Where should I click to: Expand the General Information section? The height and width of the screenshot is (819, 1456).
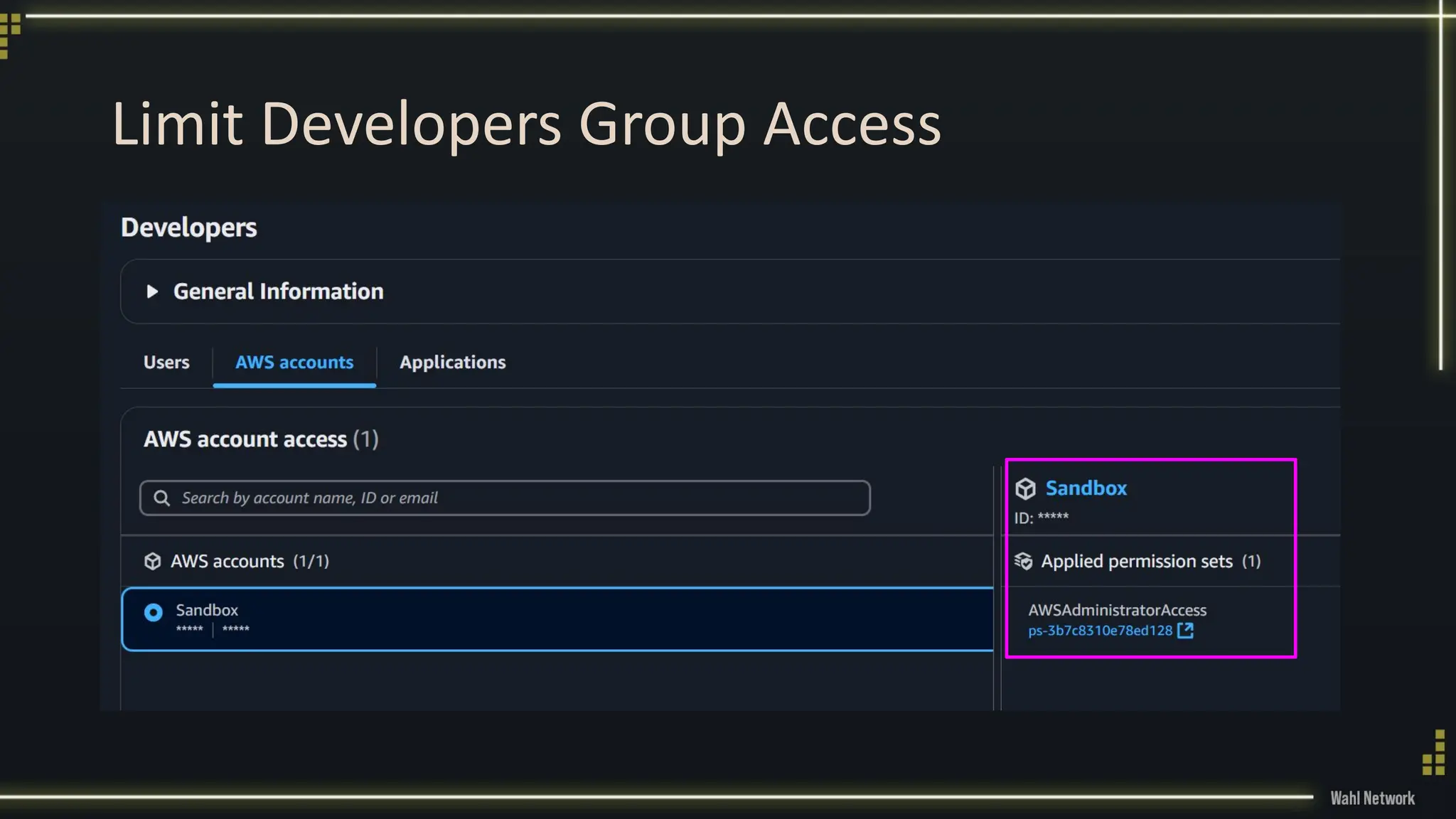pos(151,291)
